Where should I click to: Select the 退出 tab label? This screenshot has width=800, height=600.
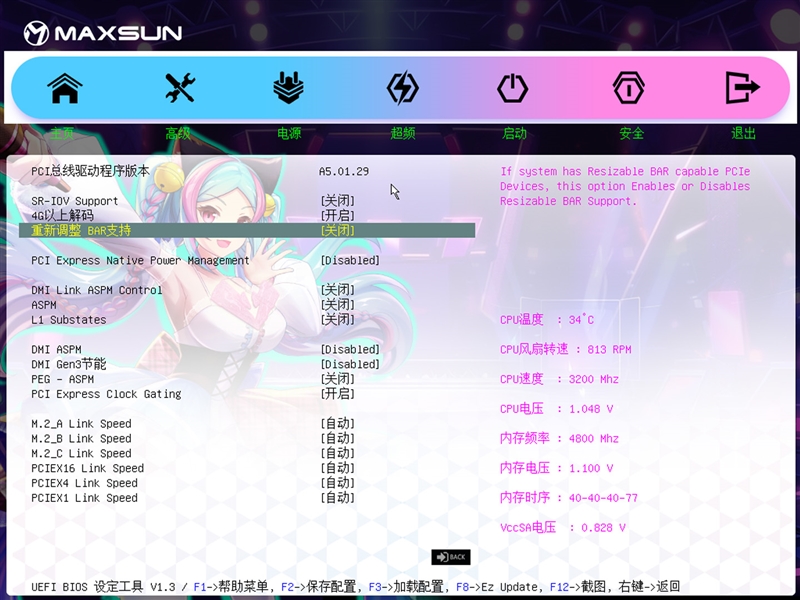[743, 134]
